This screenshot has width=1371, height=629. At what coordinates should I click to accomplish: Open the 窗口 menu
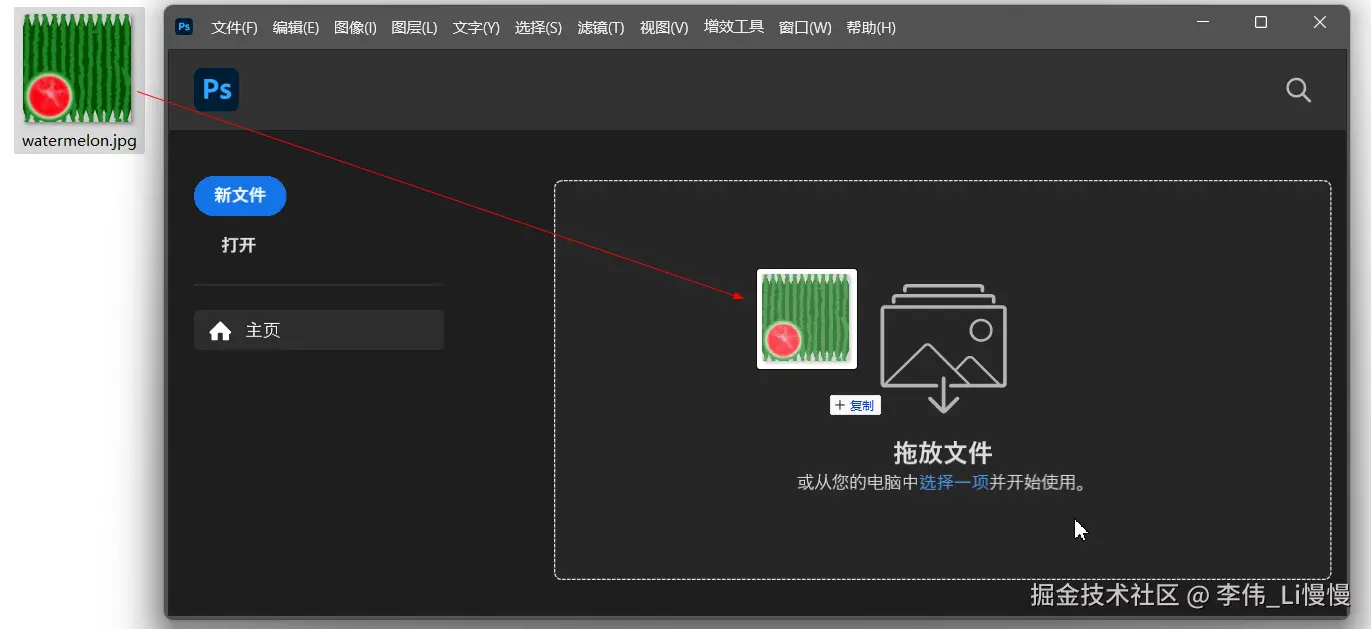coord(805,27)
